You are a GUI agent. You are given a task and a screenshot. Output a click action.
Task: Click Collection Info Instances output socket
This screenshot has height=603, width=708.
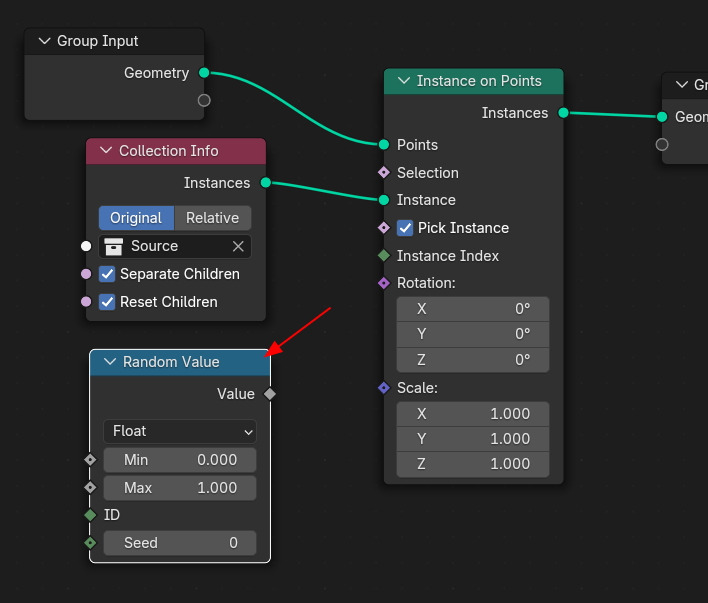point(266,182)
